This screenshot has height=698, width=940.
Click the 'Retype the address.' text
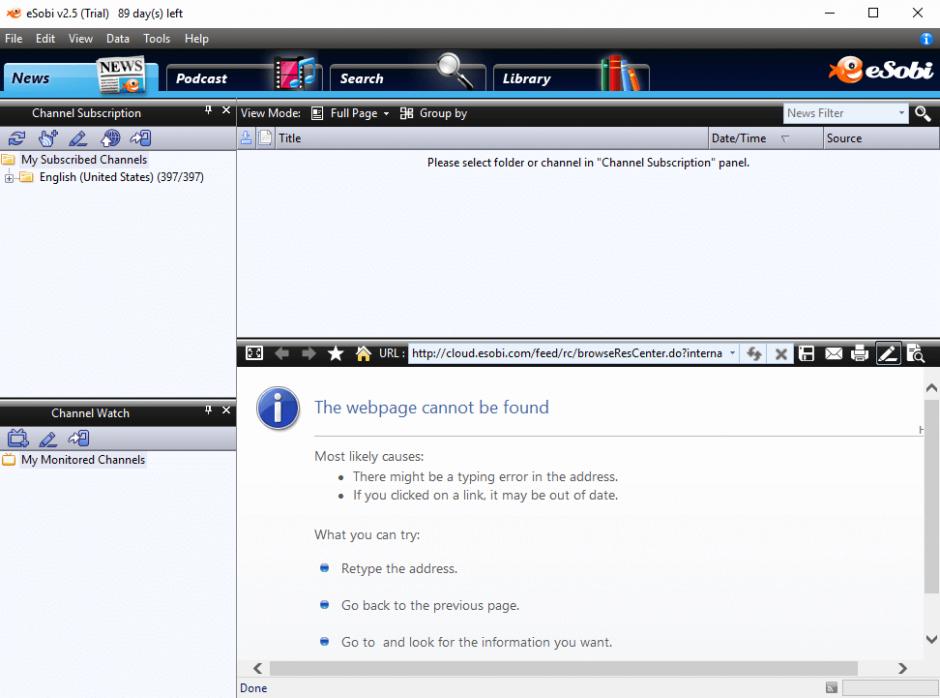click(x=399, y=568)
